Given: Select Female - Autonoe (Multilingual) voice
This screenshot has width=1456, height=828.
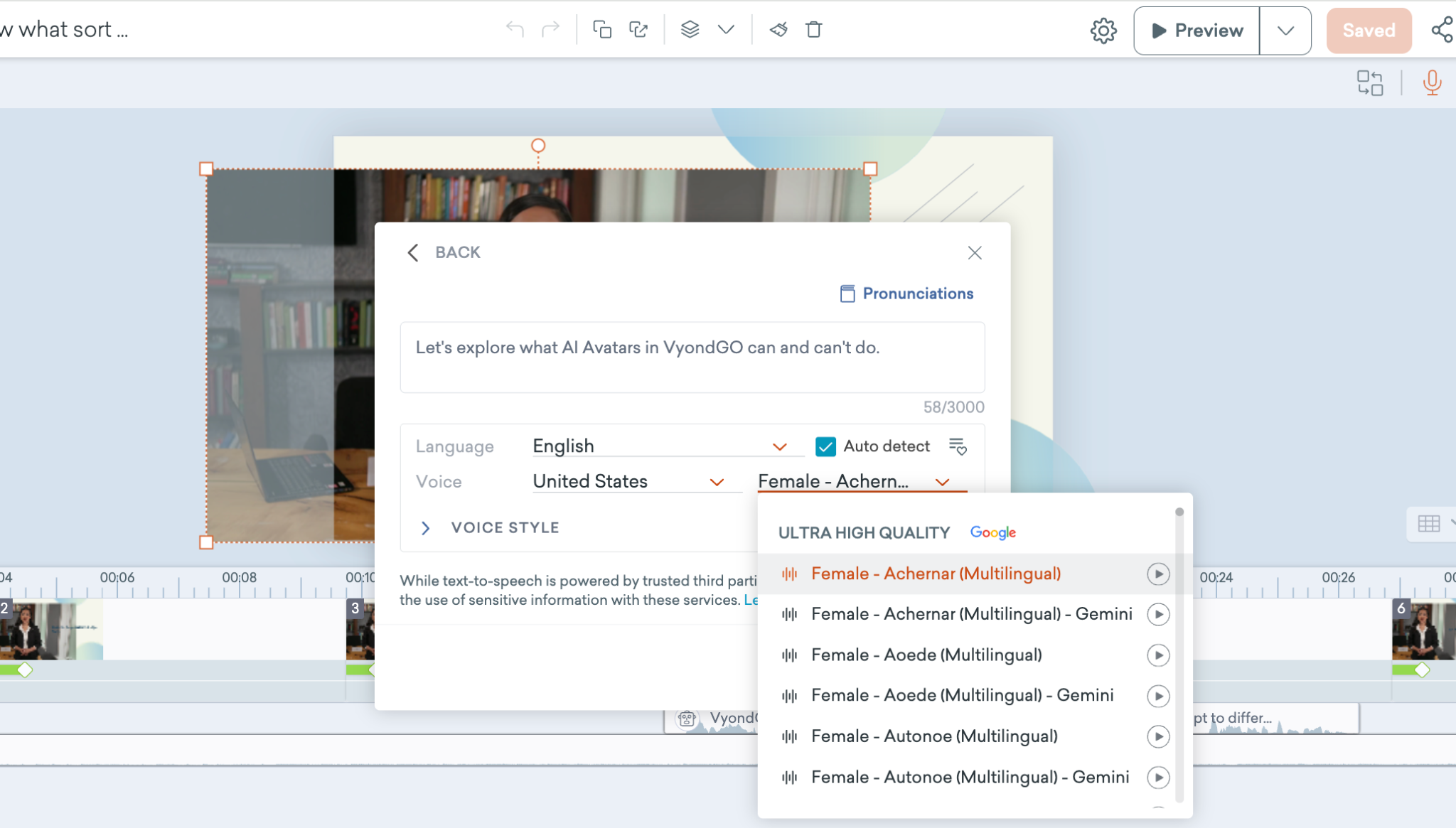Looking at the screenshot, I should tap(934, 736).
